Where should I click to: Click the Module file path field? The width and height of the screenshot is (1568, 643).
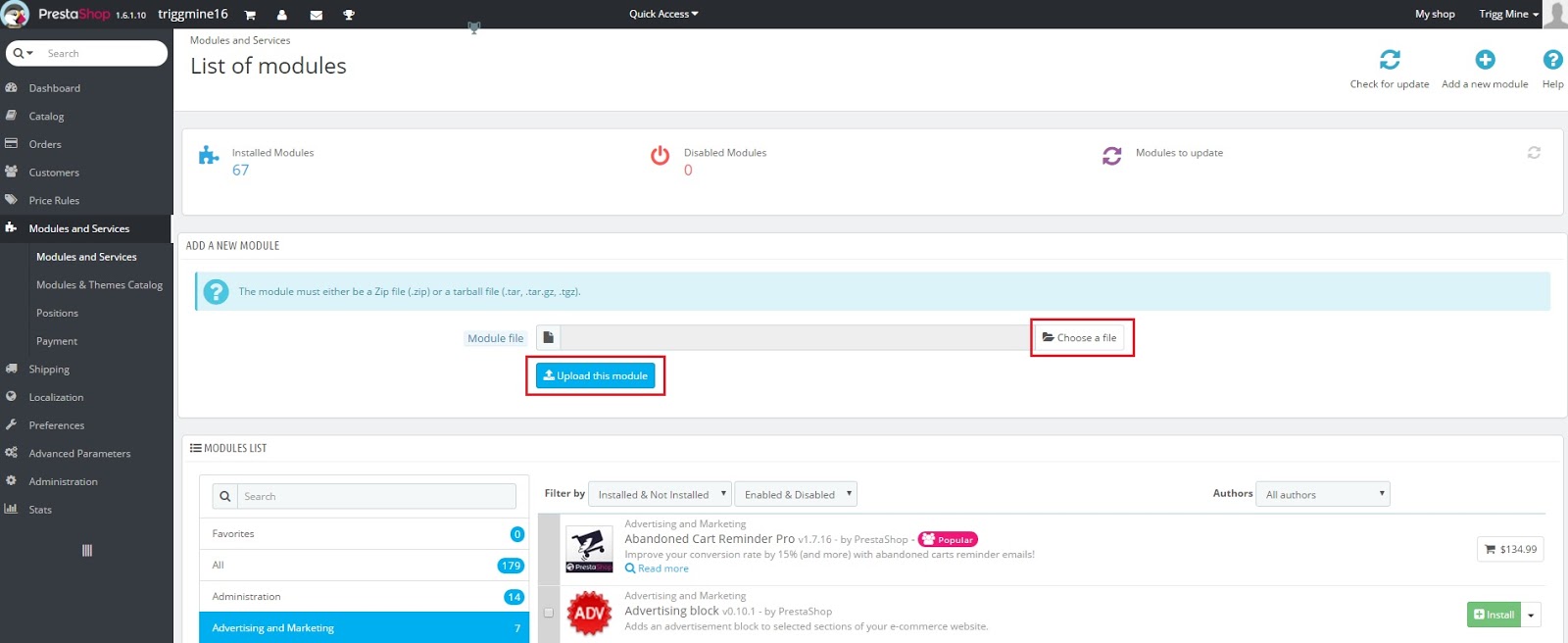tap(797, 337)
